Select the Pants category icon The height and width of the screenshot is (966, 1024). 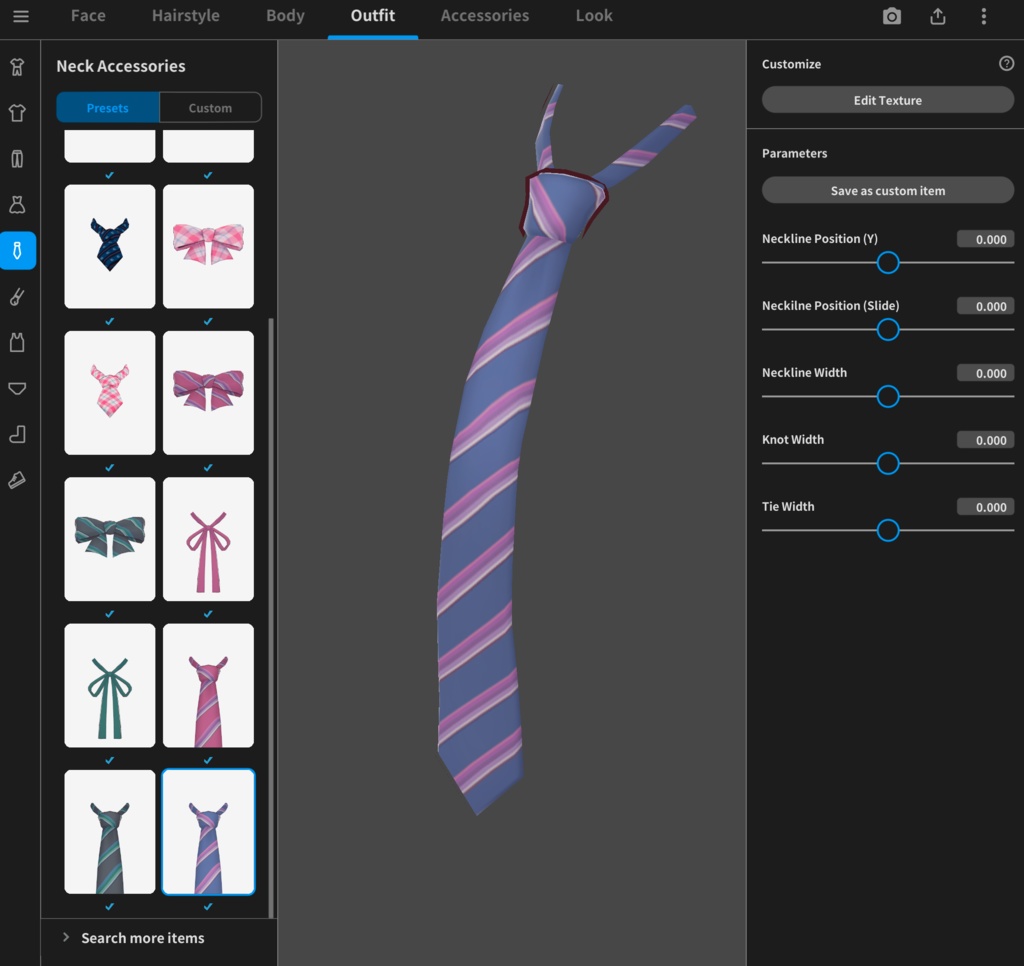pos(17,158)
